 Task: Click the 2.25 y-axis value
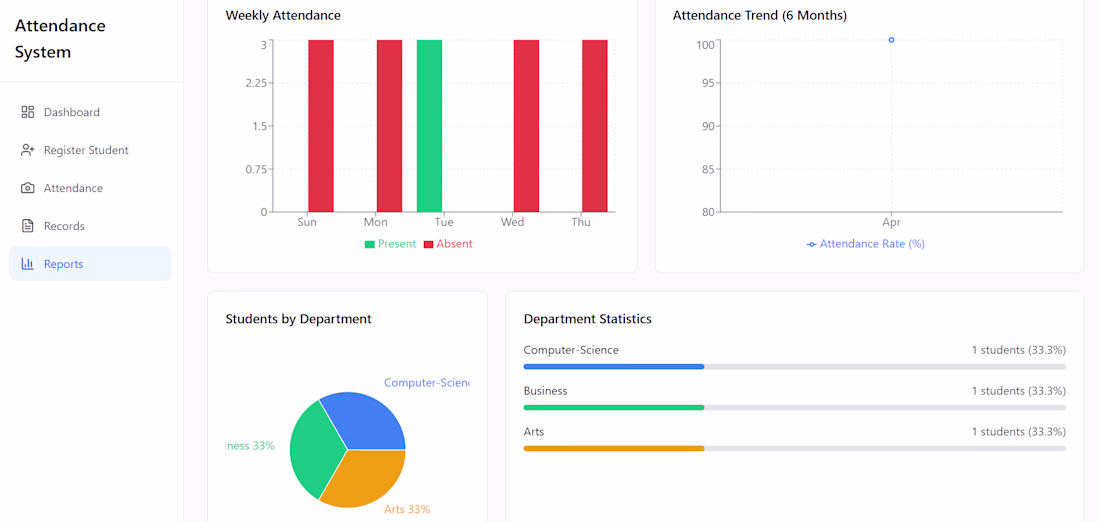coord(255,83)
